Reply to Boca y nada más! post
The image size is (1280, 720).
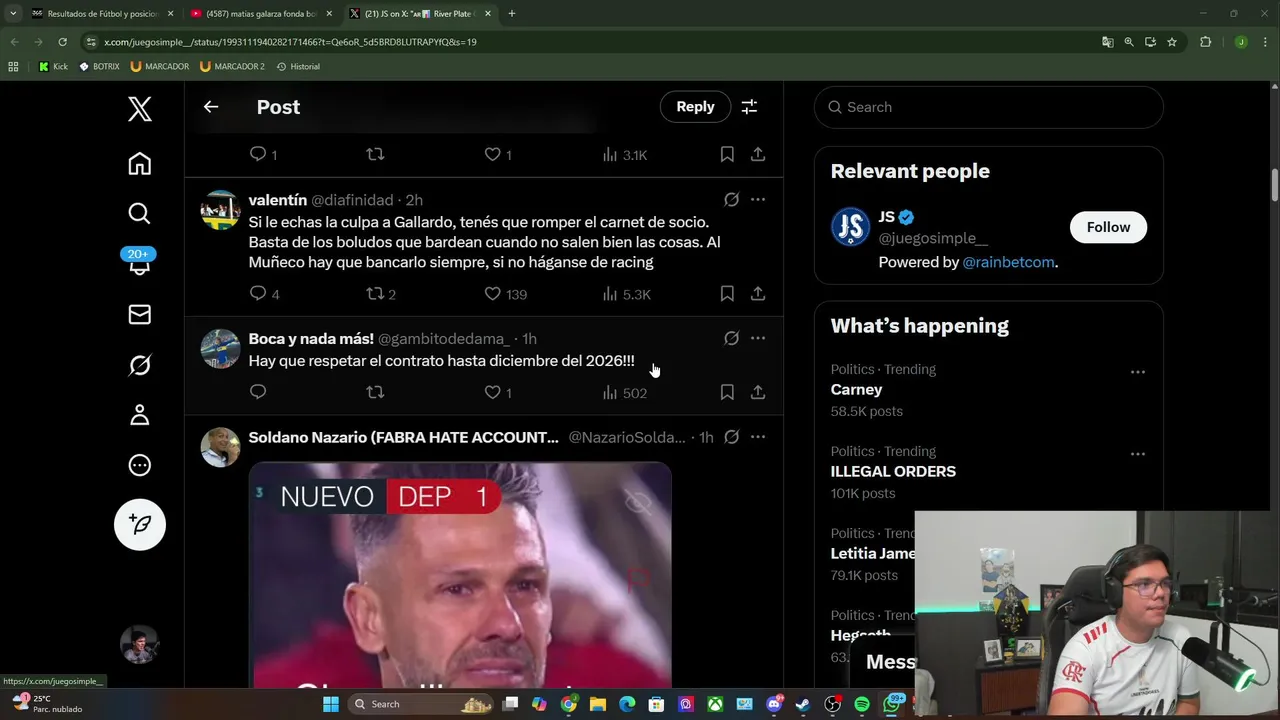tap(258, 392)
